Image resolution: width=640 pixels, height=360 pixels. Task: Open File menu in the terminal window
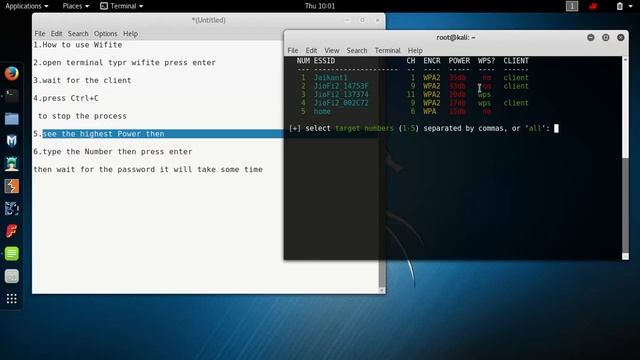tap(293, 51)
